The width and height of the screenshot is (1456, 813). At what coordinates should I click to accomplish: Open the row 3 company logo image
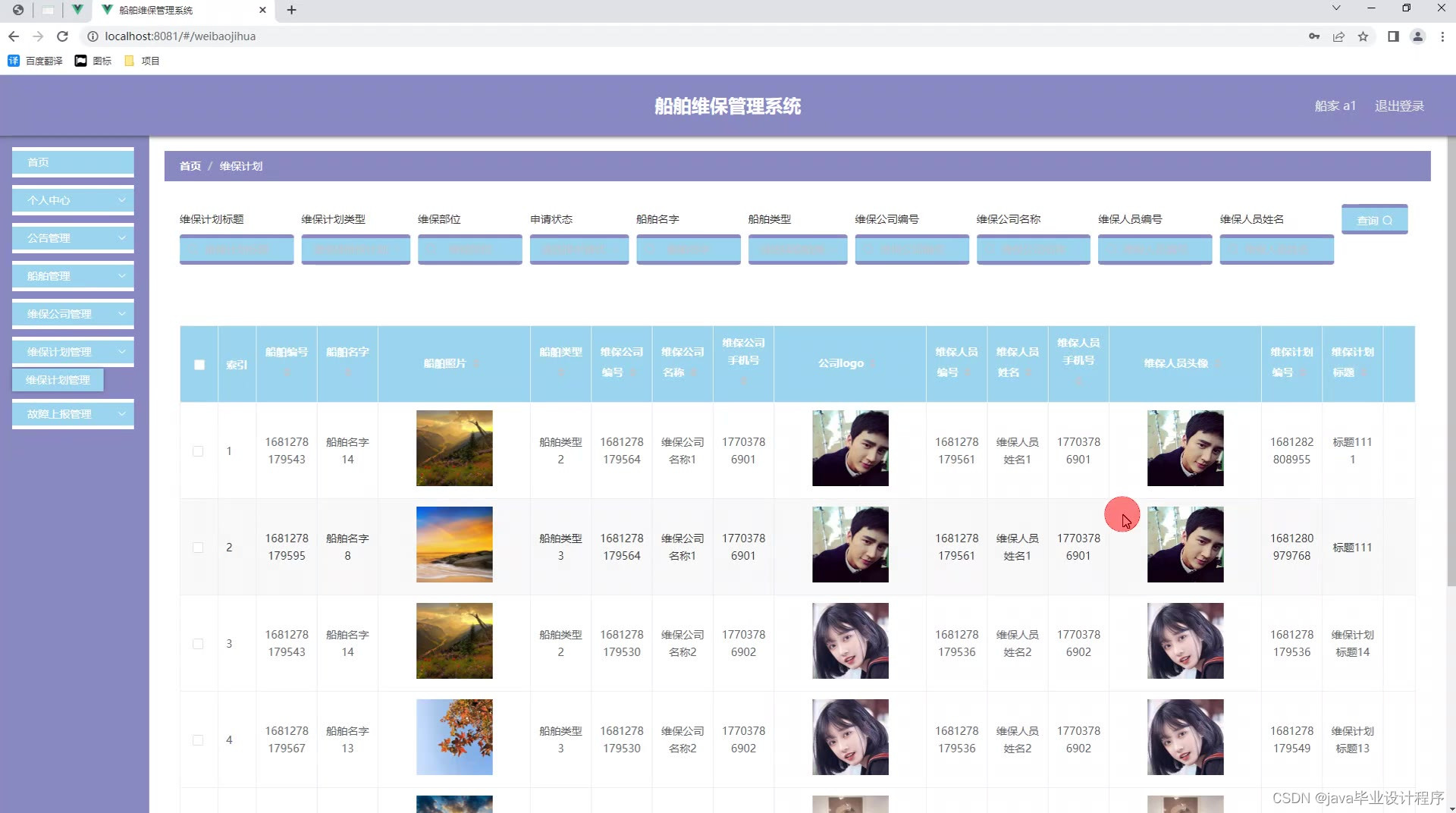coord(850,641)
